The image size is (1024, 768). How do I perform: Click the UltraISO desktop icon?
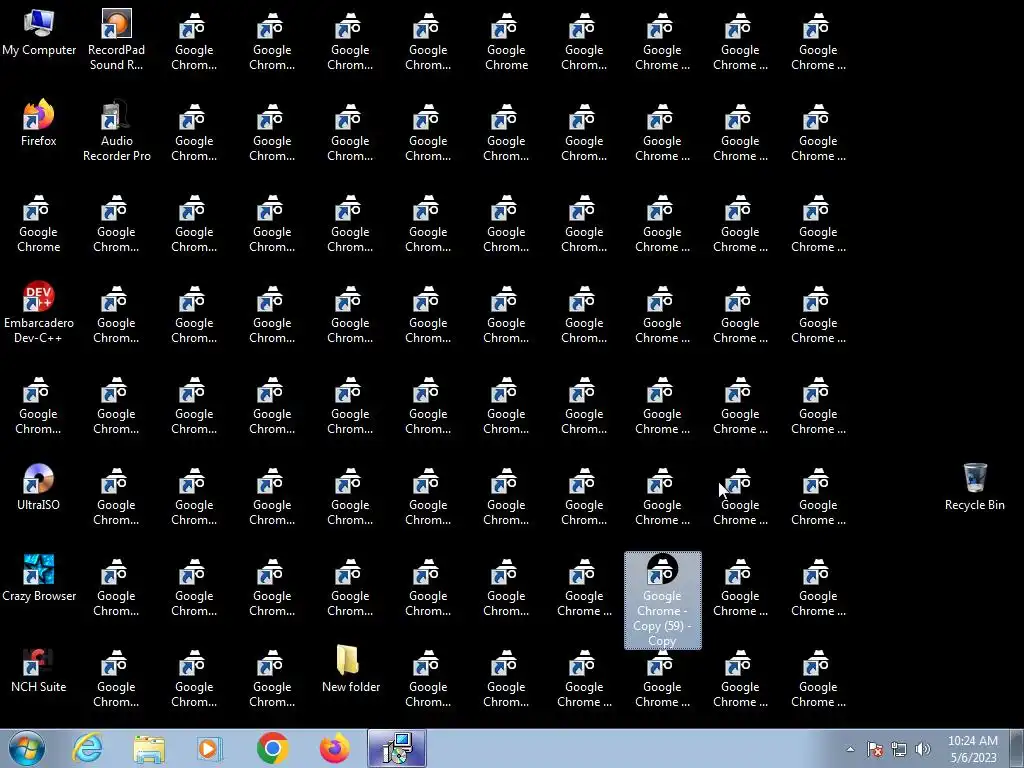39,487
